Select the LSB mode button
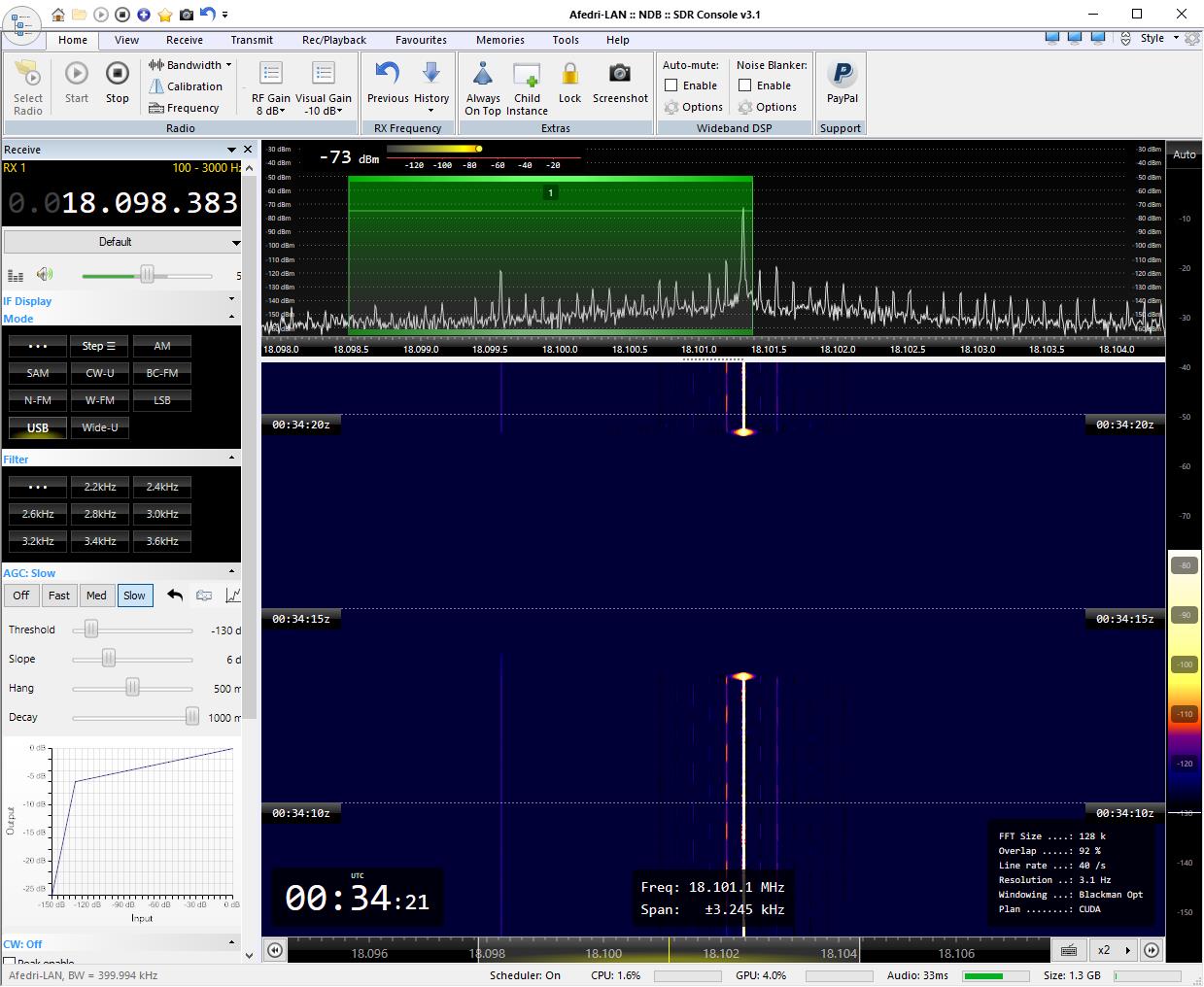The height and width of the screenshot is (987, 1204). coord(161,400)
